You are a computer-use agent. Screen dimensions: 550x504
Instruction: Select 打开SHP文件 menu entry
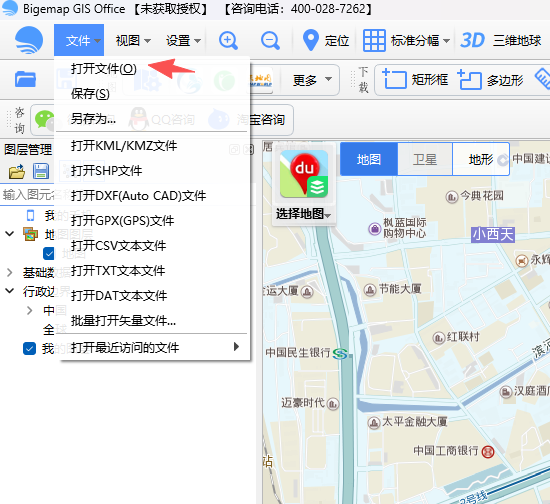point(153,171)
